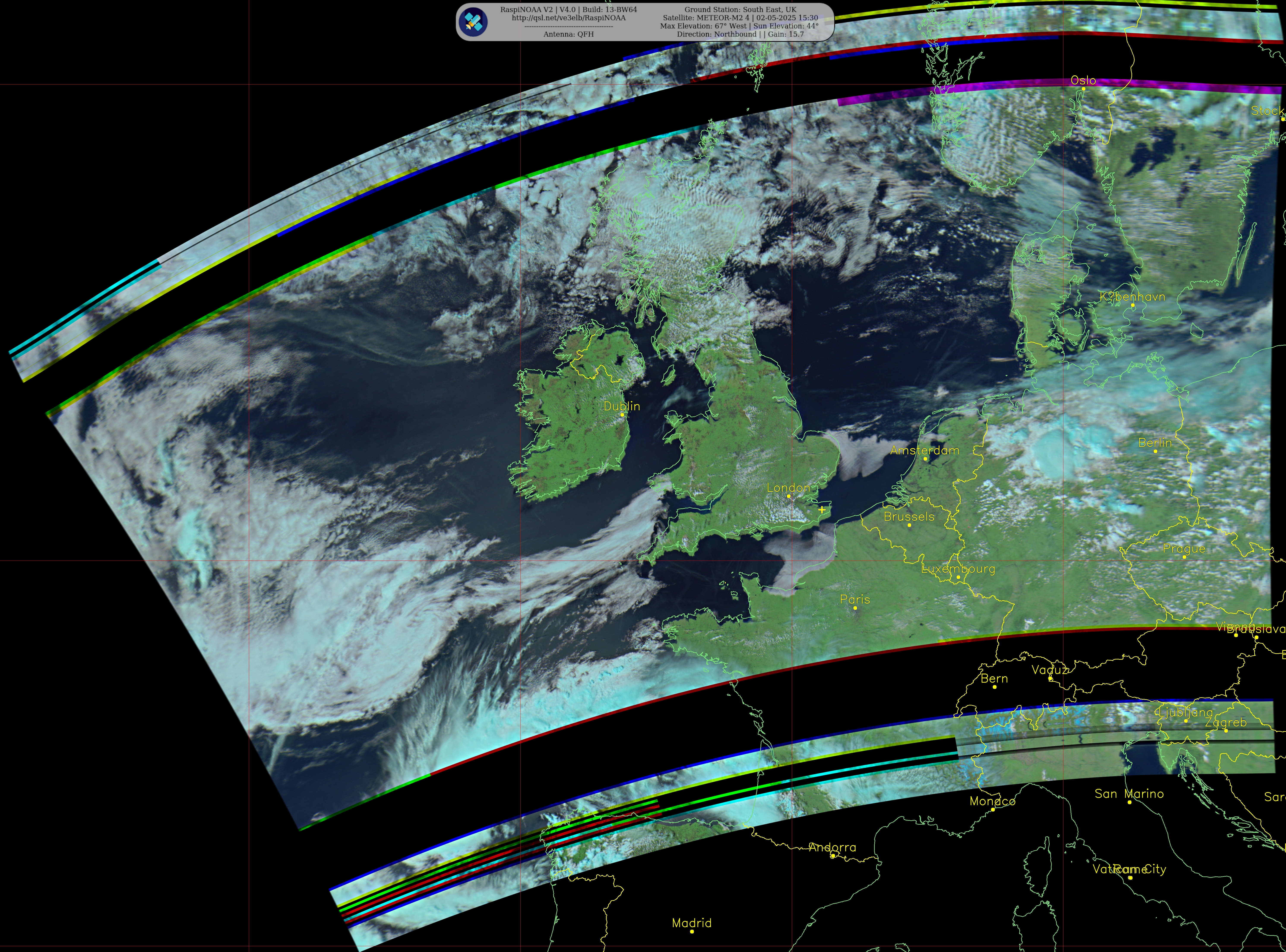Image resolution: width=1286 pixels, height=952 pixels.
Task: Click the 'RaspiNOAA V2 | V4.0 | Build' line
Action: click(569, 10)
